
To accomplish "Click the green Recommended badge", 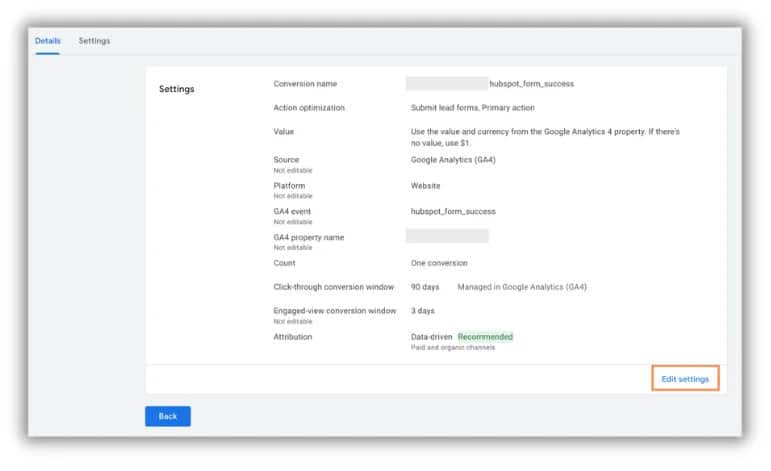I will tap(485, 337).
